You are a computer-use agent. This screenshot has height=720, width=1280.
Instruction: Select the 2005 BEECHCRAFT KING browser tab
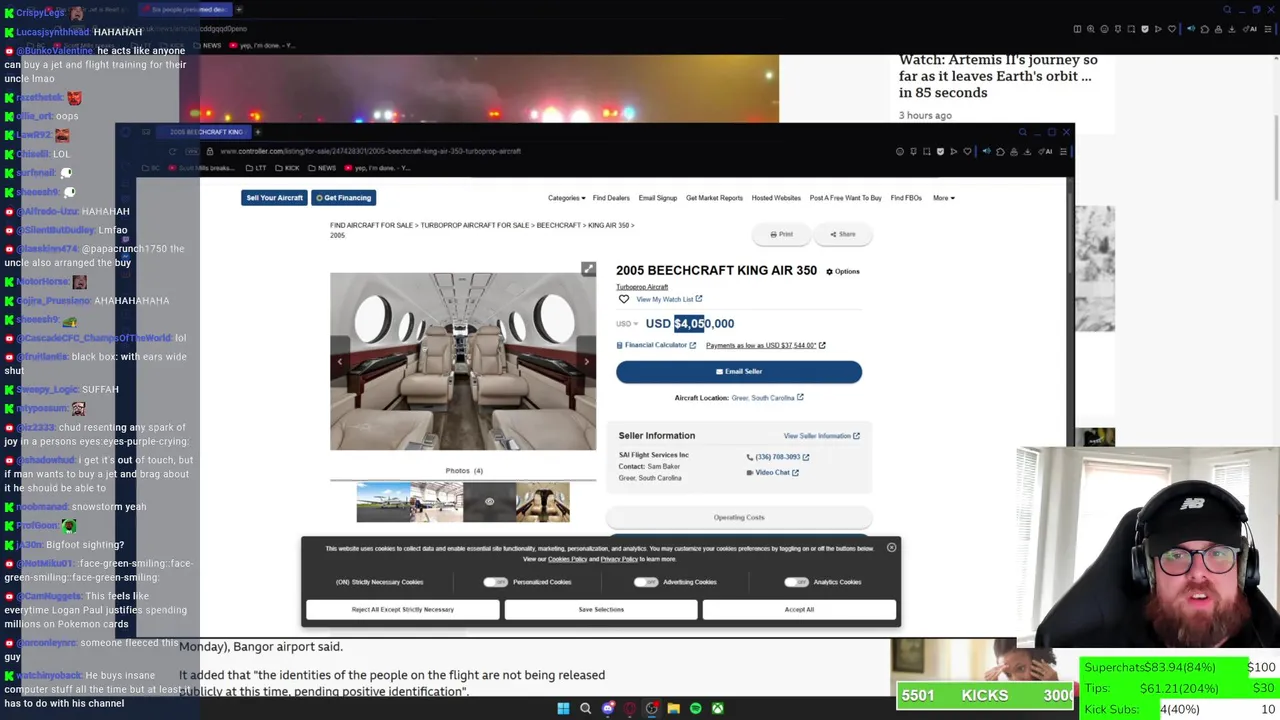[205, 132]
